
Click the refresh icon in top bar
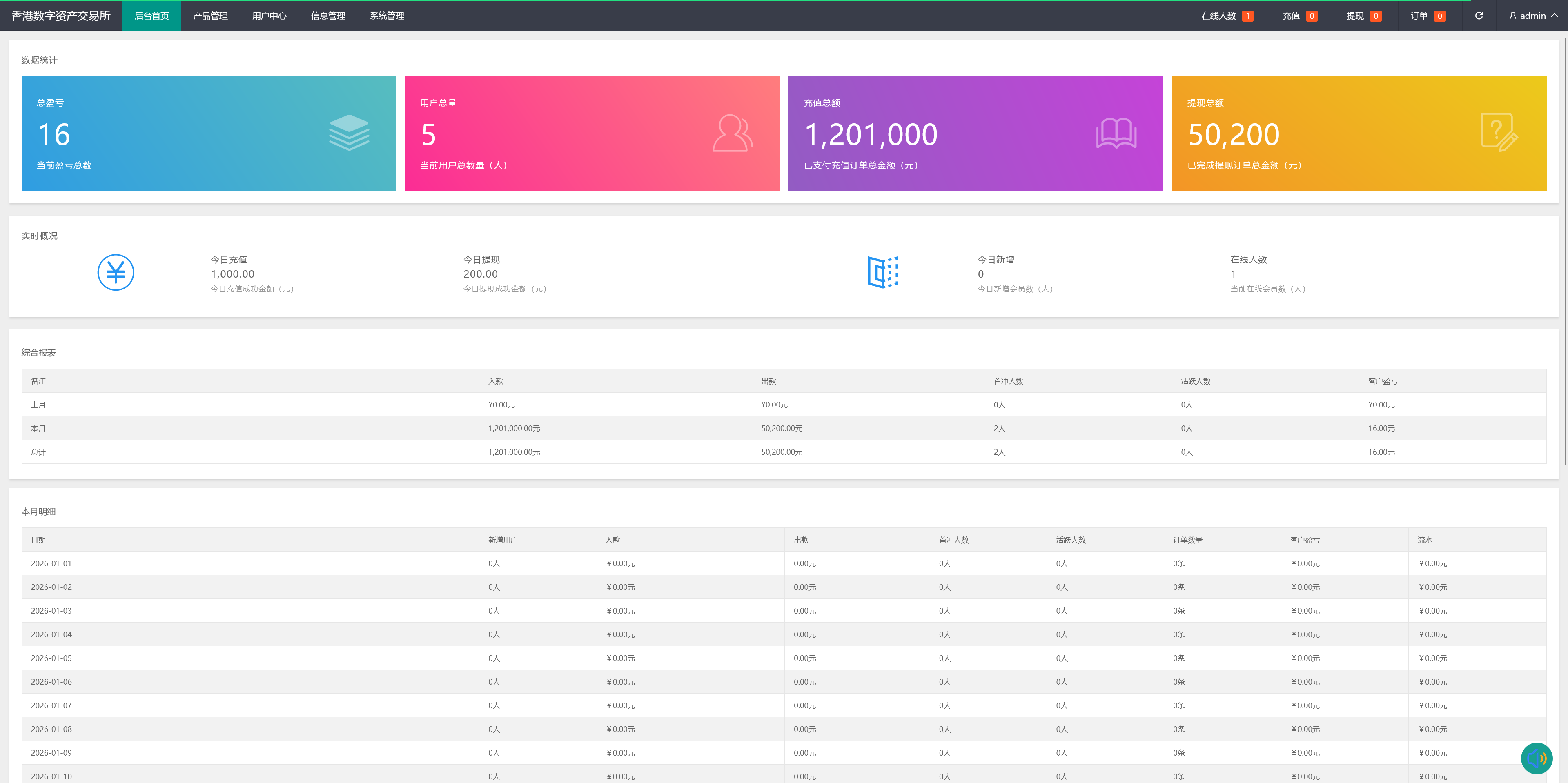1479,16
